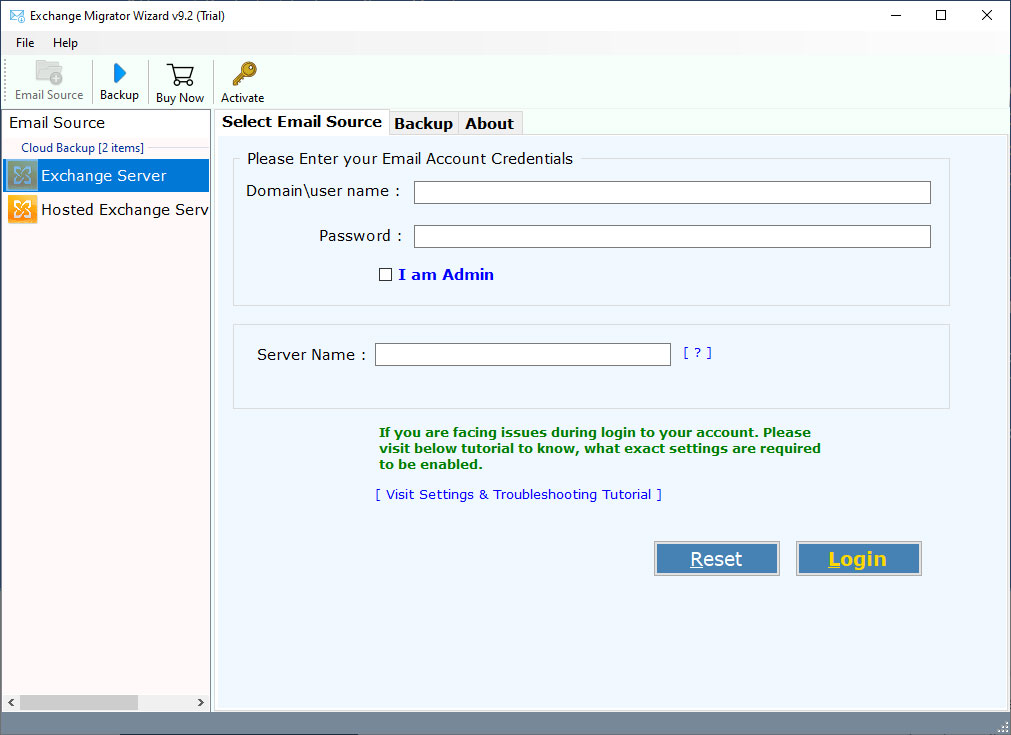Click the Activate key icon
This screenshot has height=735, width=1011.
[x=244, y=74]
